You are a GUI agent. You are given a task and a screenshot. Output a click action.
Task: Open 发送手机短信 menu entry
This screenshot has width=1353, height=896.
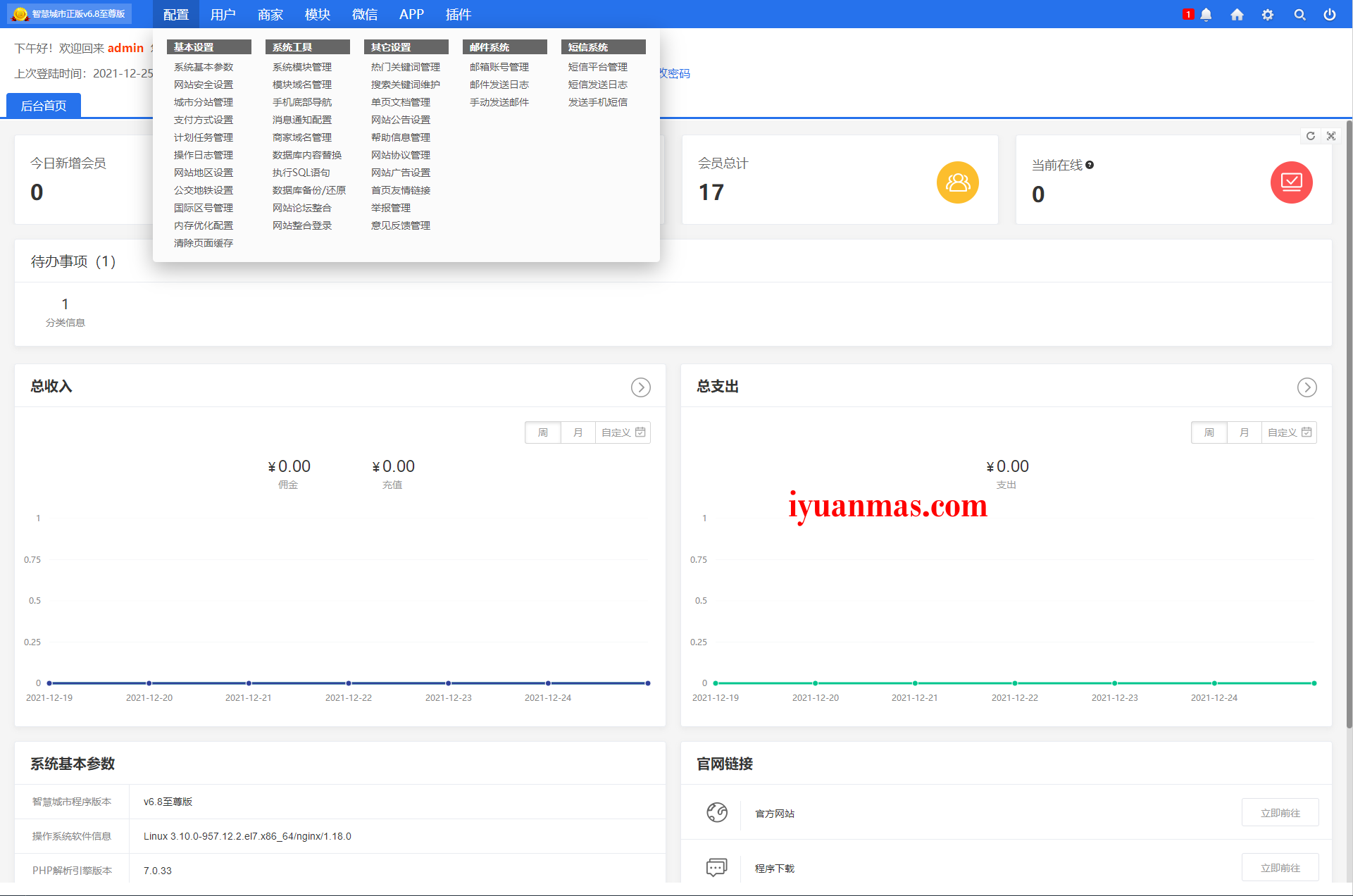tap(598, 102)
